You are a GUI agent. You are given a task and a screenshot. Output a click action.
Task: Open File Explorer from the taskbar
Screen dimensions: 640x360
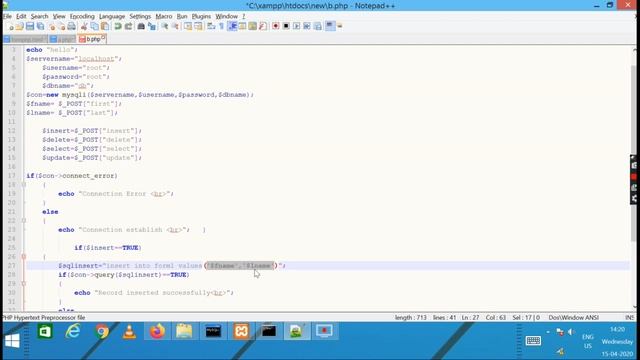coord(184,331)
